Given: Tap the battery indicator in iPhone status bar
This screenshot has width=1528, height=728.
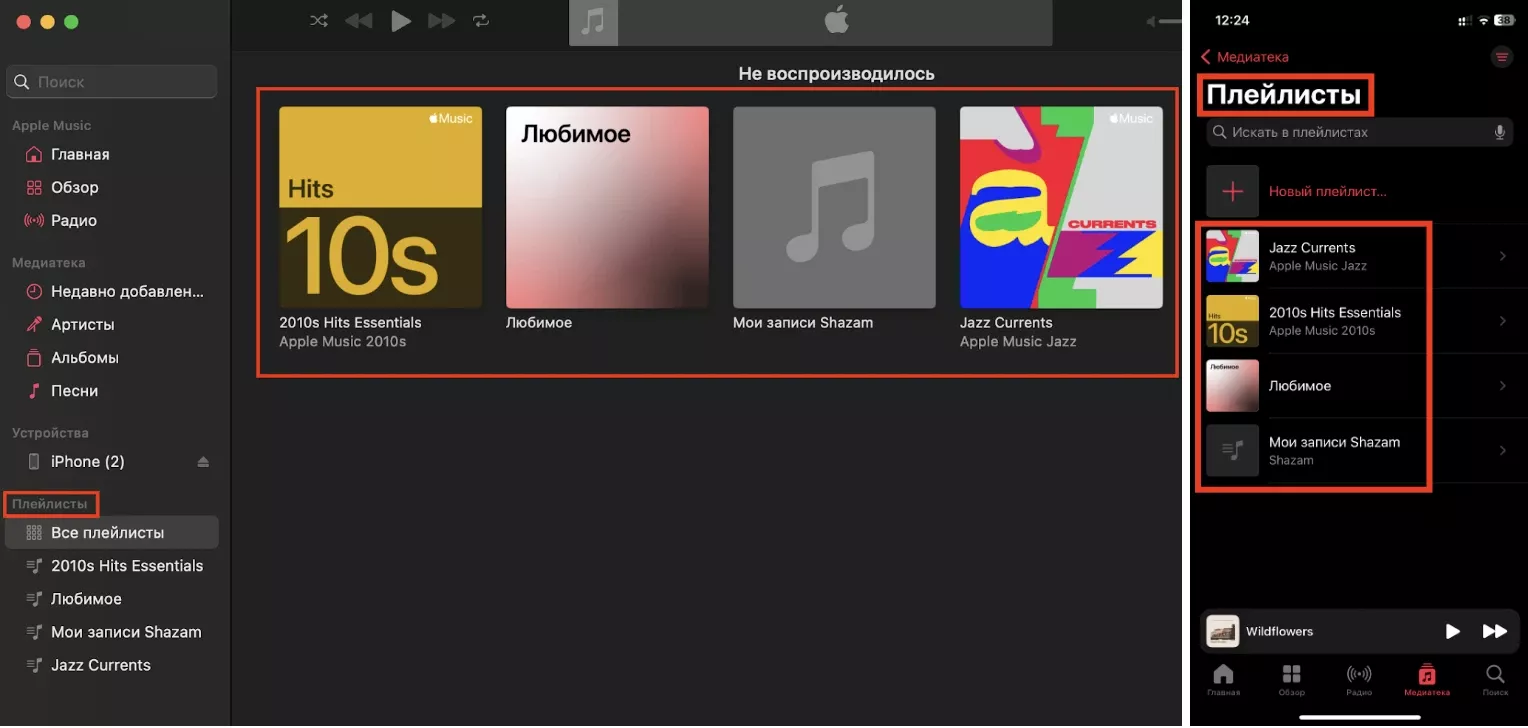Looking at the screenshot, I should point(1506,21).
